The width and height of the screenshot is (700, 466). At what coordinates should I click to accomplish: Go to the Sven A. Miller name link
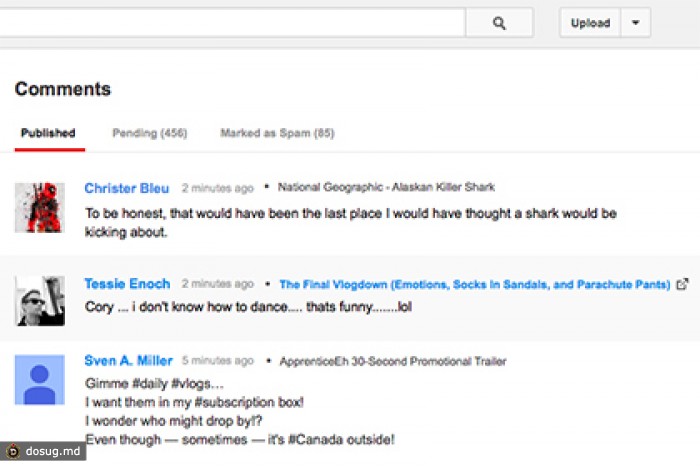(x=129, y=361)
